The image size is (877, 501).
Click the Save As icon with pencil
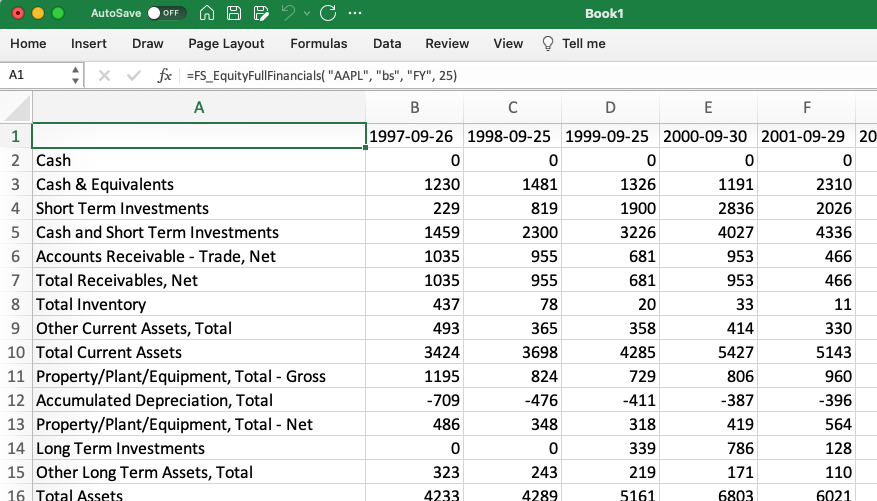coord(261,13)
